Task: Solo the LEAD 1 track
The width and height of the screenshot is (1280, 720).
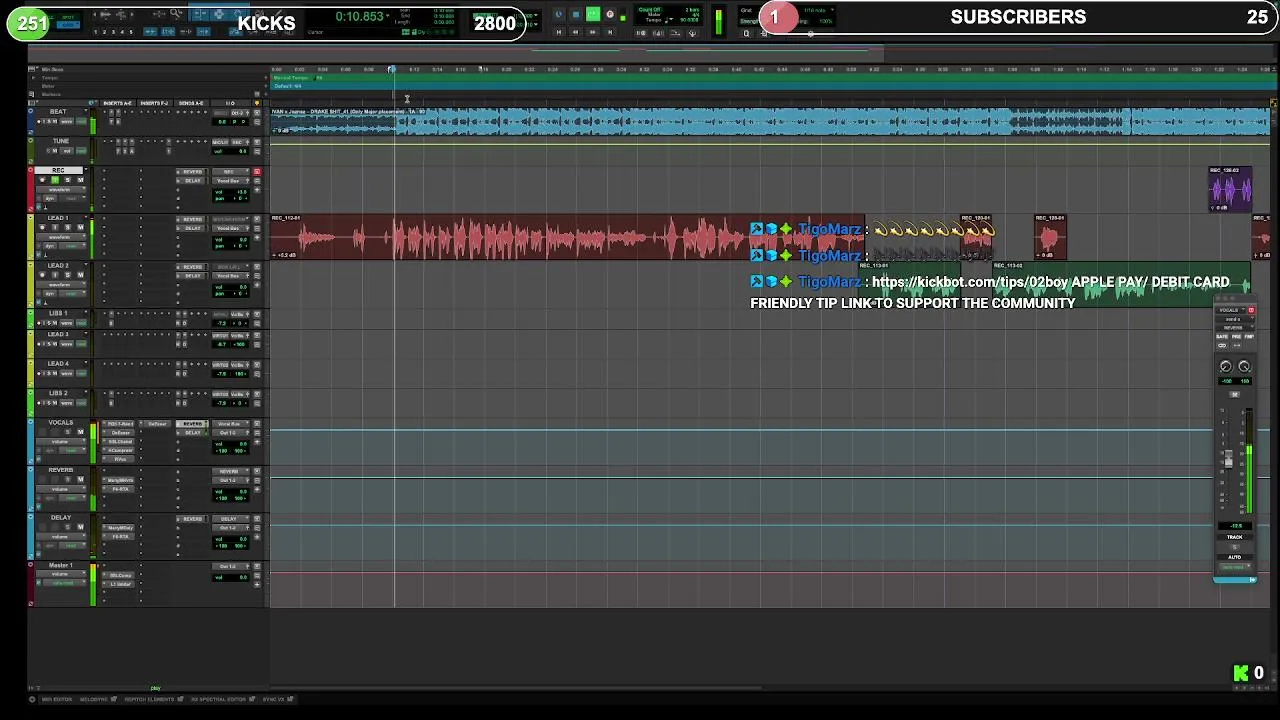Action: [68, 227]
